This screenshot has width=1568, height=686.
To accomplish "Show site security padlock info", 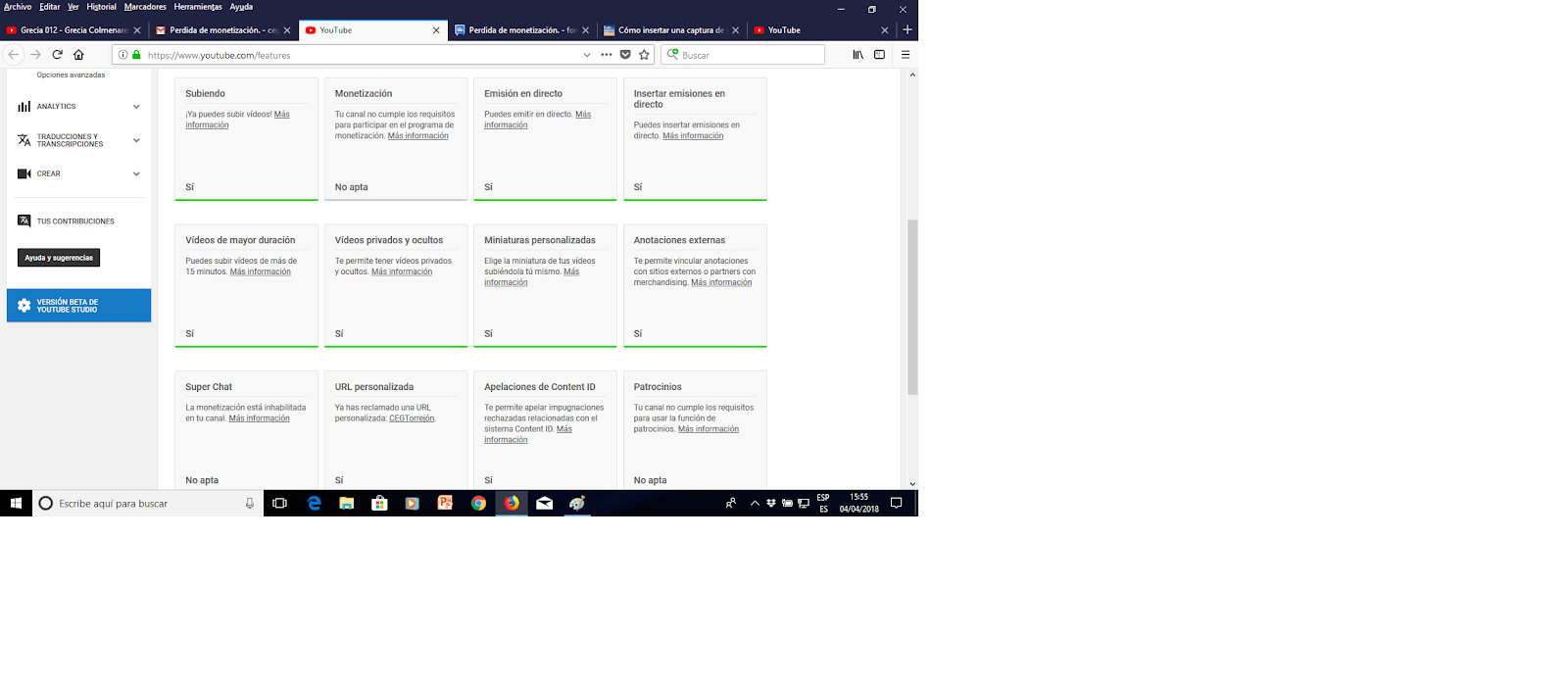I will (x=136, y=55).
